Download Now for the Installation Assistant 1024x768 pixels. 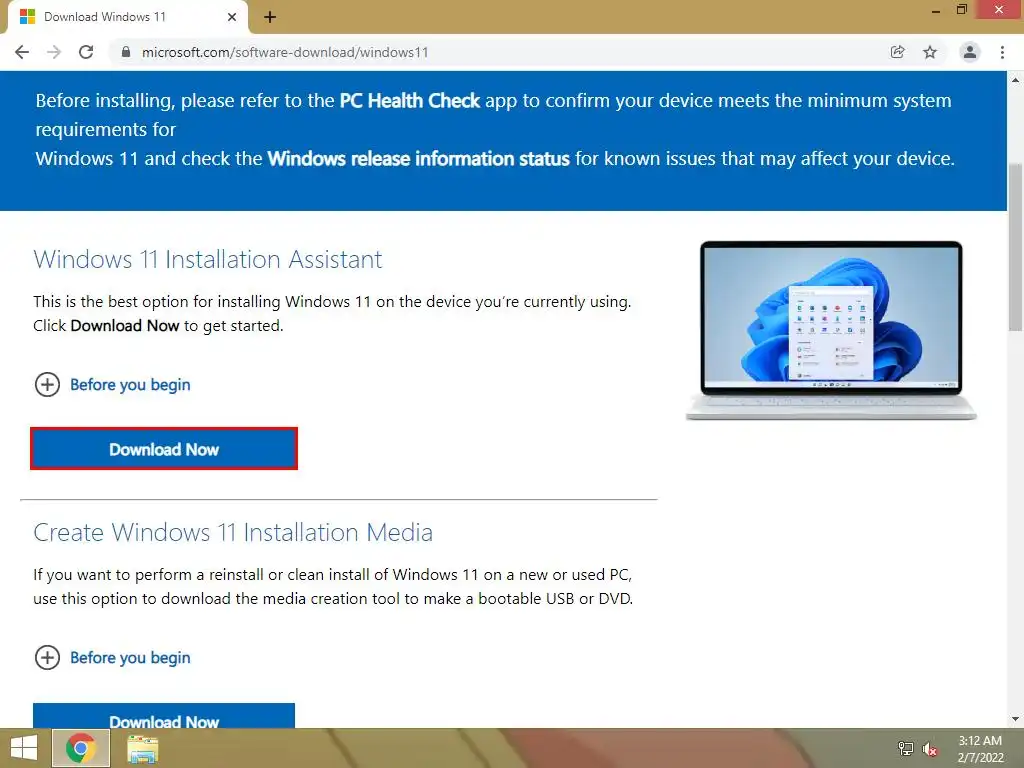tap(164, 449)
